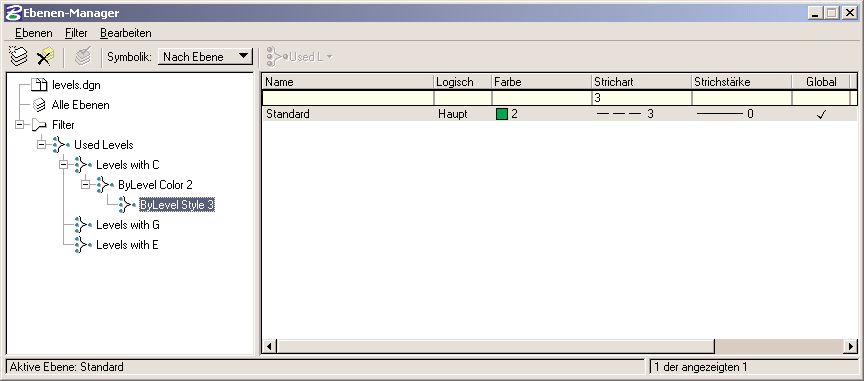
Task: Select the Used Levels filter label
Action: click(104, 145)
